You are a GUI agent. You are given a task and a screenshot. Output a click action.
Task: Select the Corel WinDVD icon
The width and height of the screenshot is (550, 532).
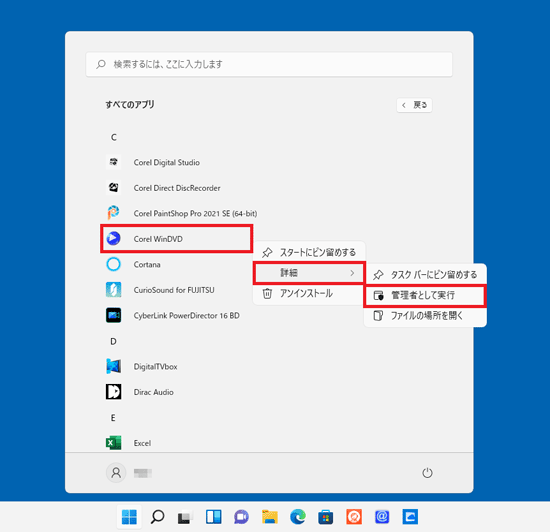(x=113, y=238)
